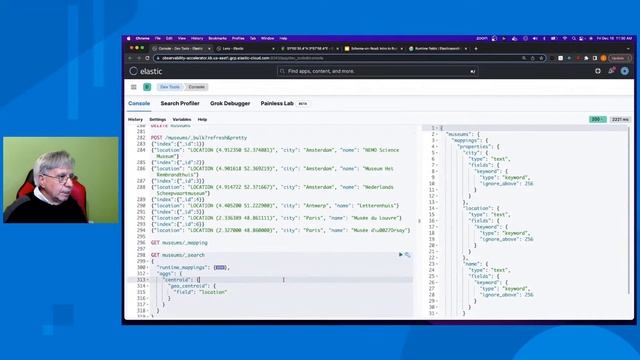Open the Bookmarks menu in Chrome menu bar
The image size is (640, 360).
click(x=218, y=38)
